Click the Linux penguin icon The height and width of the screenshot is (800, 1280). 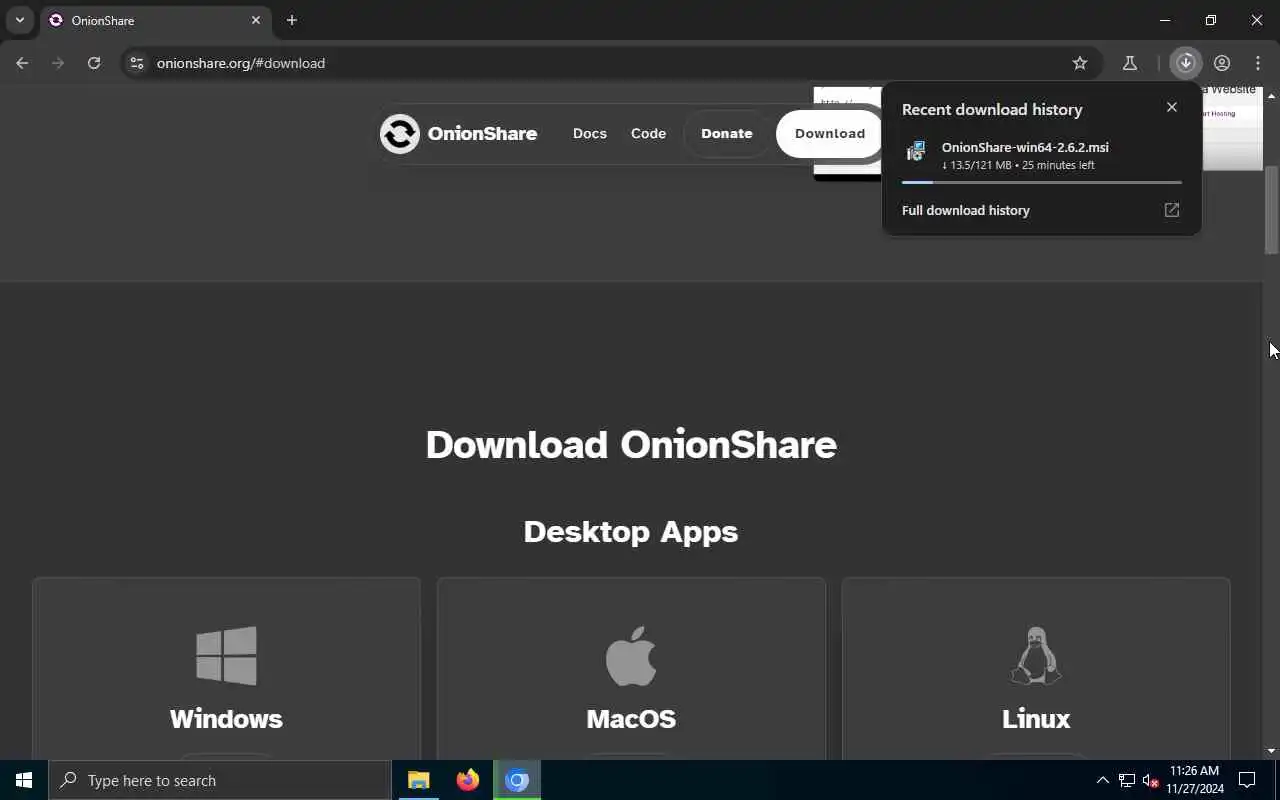click(x=1036, y=656)
